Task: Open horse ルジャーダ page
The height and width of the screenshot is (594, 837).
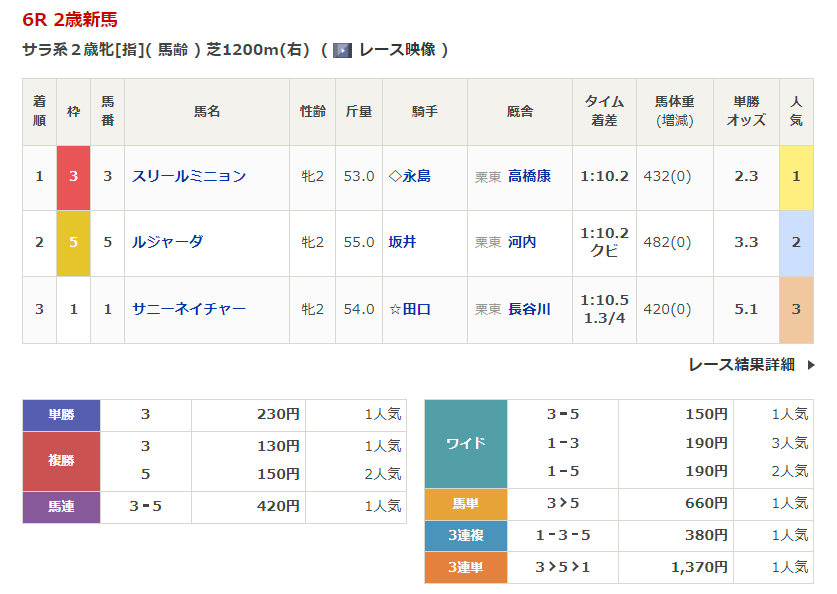Action: coord(168,242)
